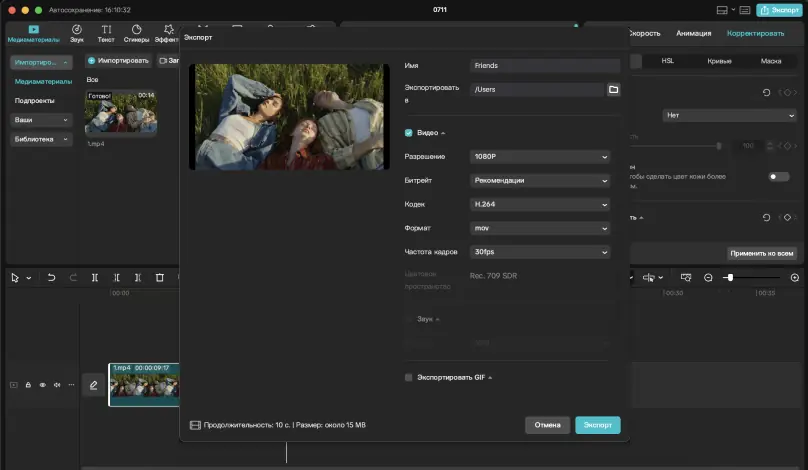The width and height of the screenshot is (808, 470).
Task: Click the reset icon in the adjust panel top
Action: (x=766, y=93)
